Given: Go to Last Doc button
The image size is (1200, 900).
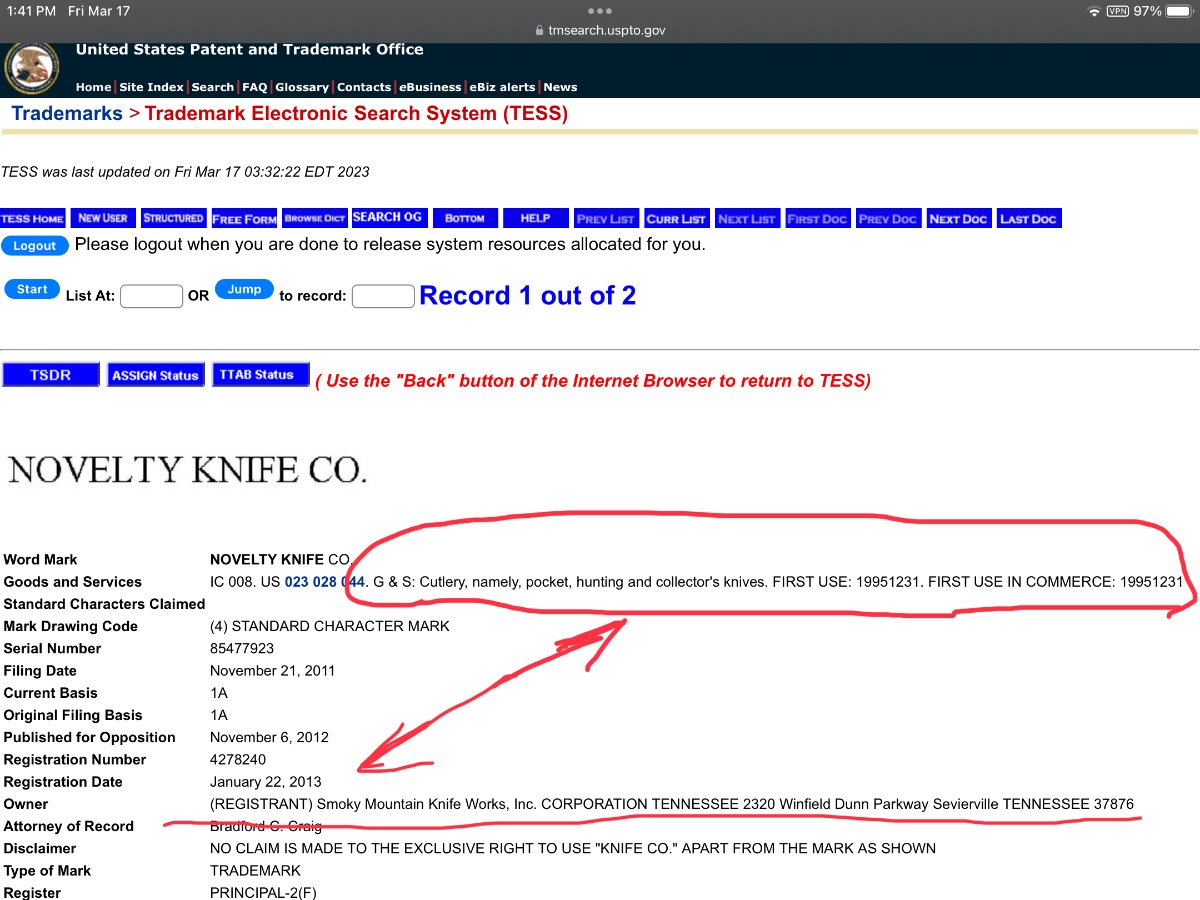Looking at the screenshot, I should (1029, 218).
